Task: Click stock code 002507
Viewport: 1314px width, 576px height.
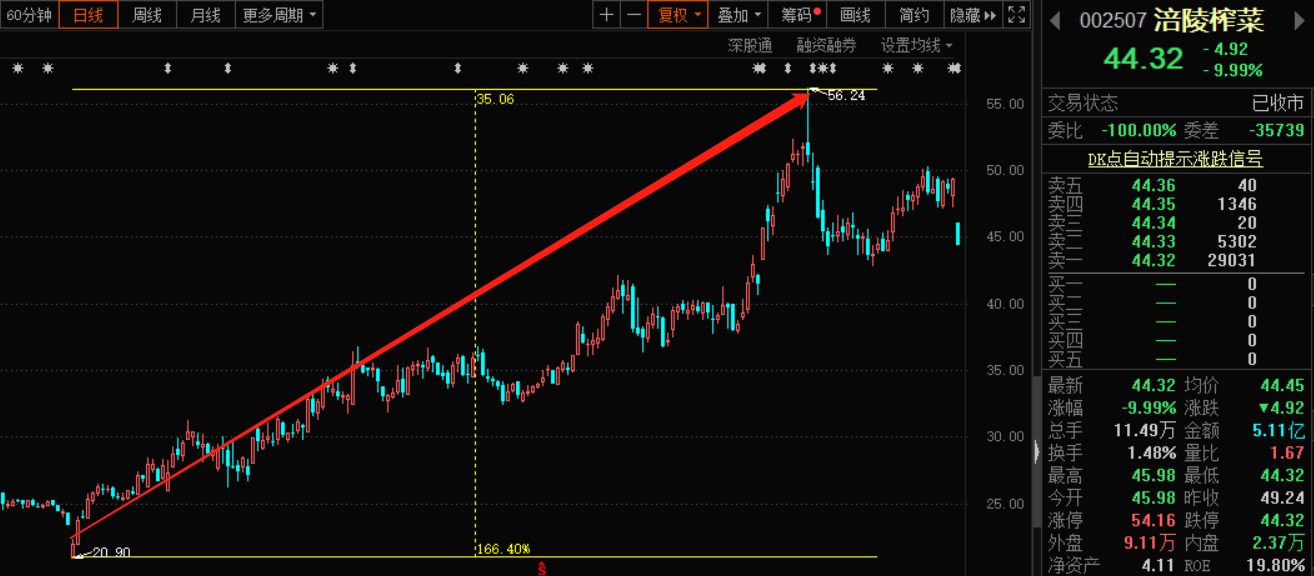Action: click(x=1113, y=21)
